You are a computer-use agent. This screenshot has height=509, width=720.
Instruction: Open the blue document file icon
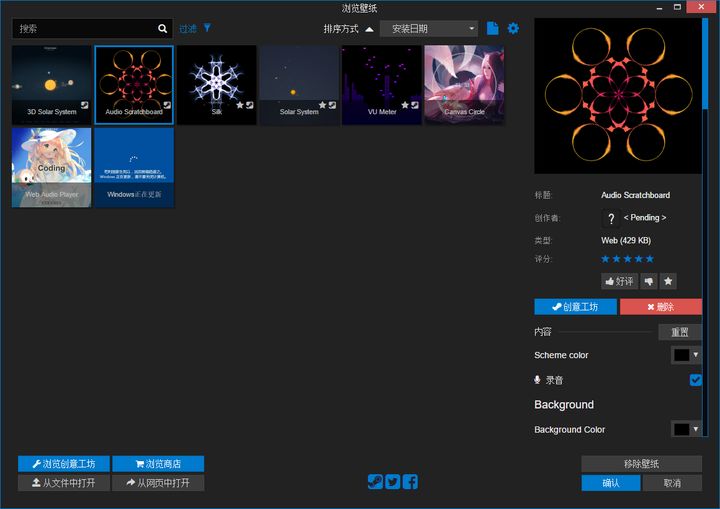(x=492, y=28)
